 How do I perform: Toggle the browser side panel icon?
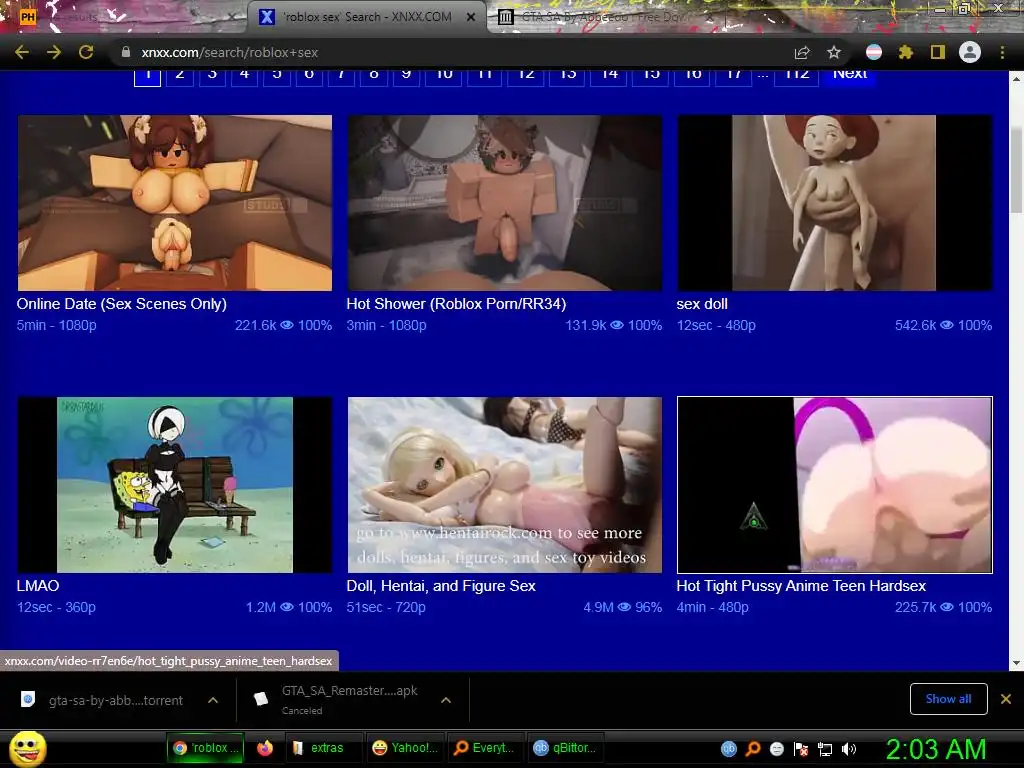938,52
